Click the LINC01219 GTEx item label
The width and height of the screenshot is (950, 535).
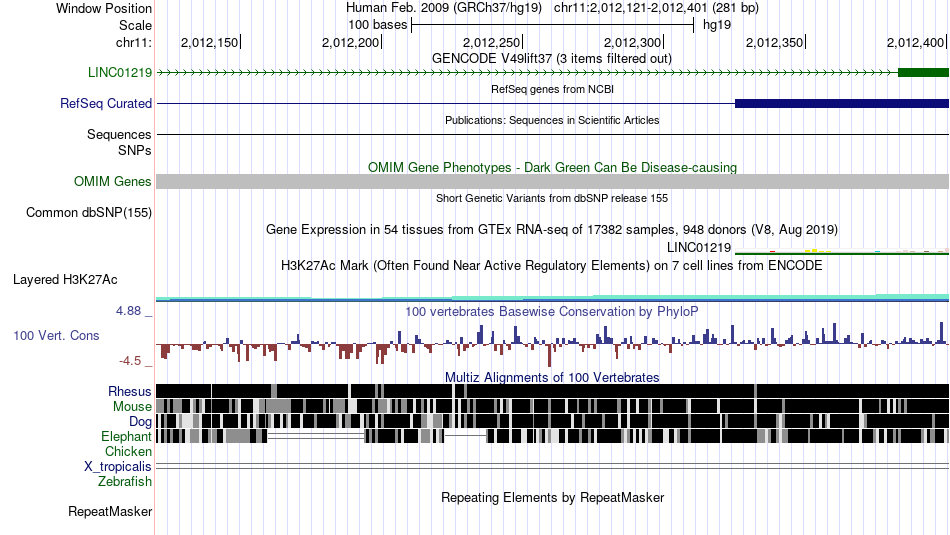(x=699, y=247)
